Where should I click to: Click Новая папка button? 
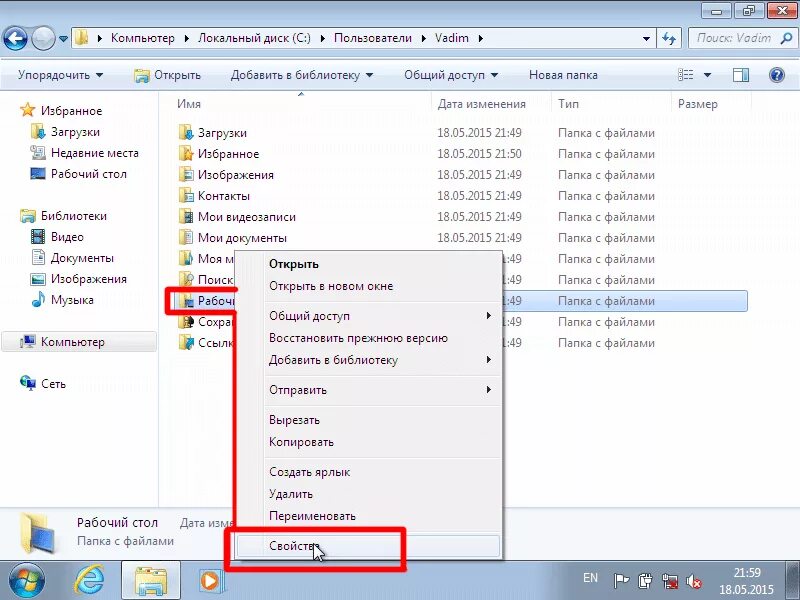[x=563, y=75]
